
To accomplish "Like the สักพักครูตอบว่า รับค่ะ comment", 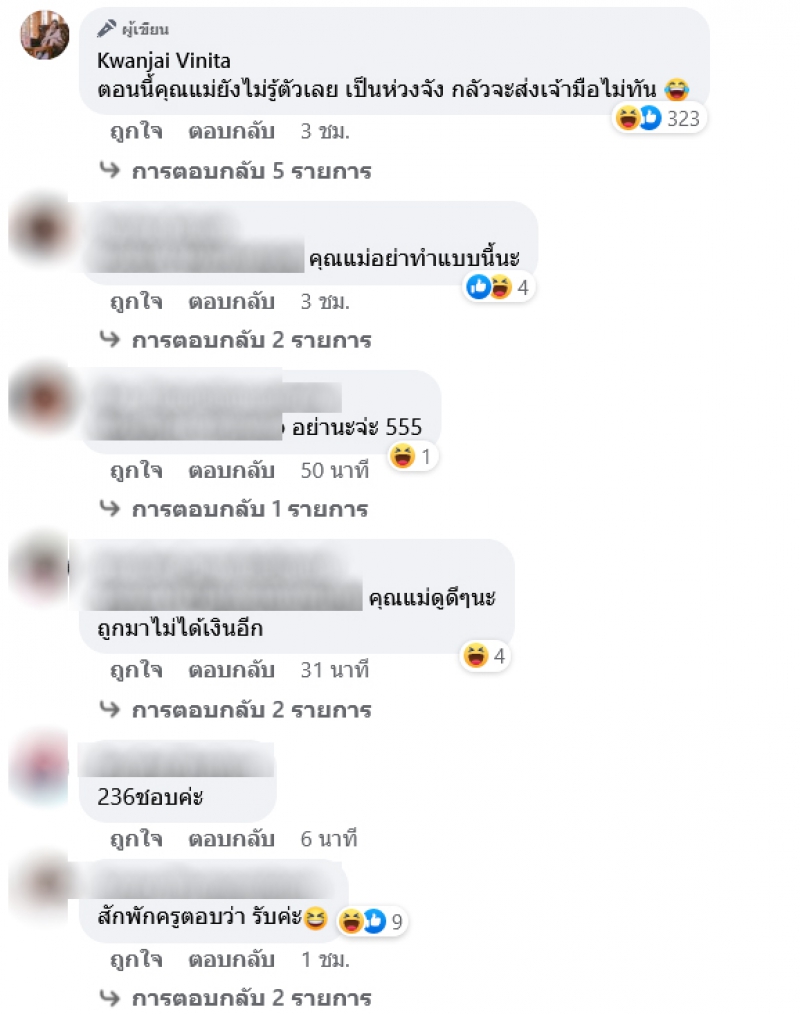I will [x=136, y=960].
